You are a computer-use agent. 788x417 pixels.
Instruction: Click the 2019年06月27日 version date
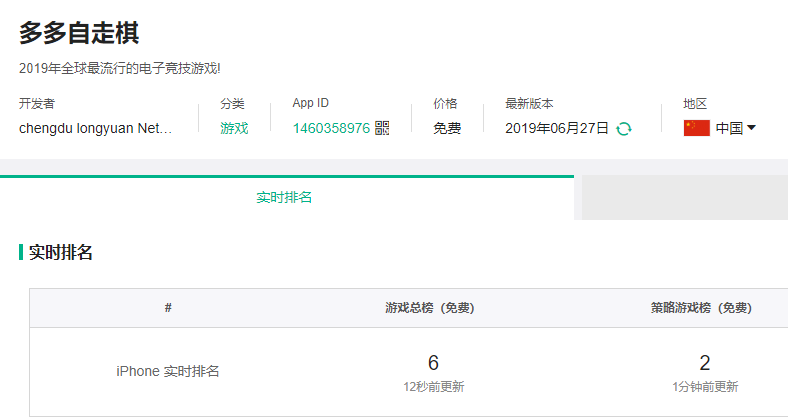point(557,128)
